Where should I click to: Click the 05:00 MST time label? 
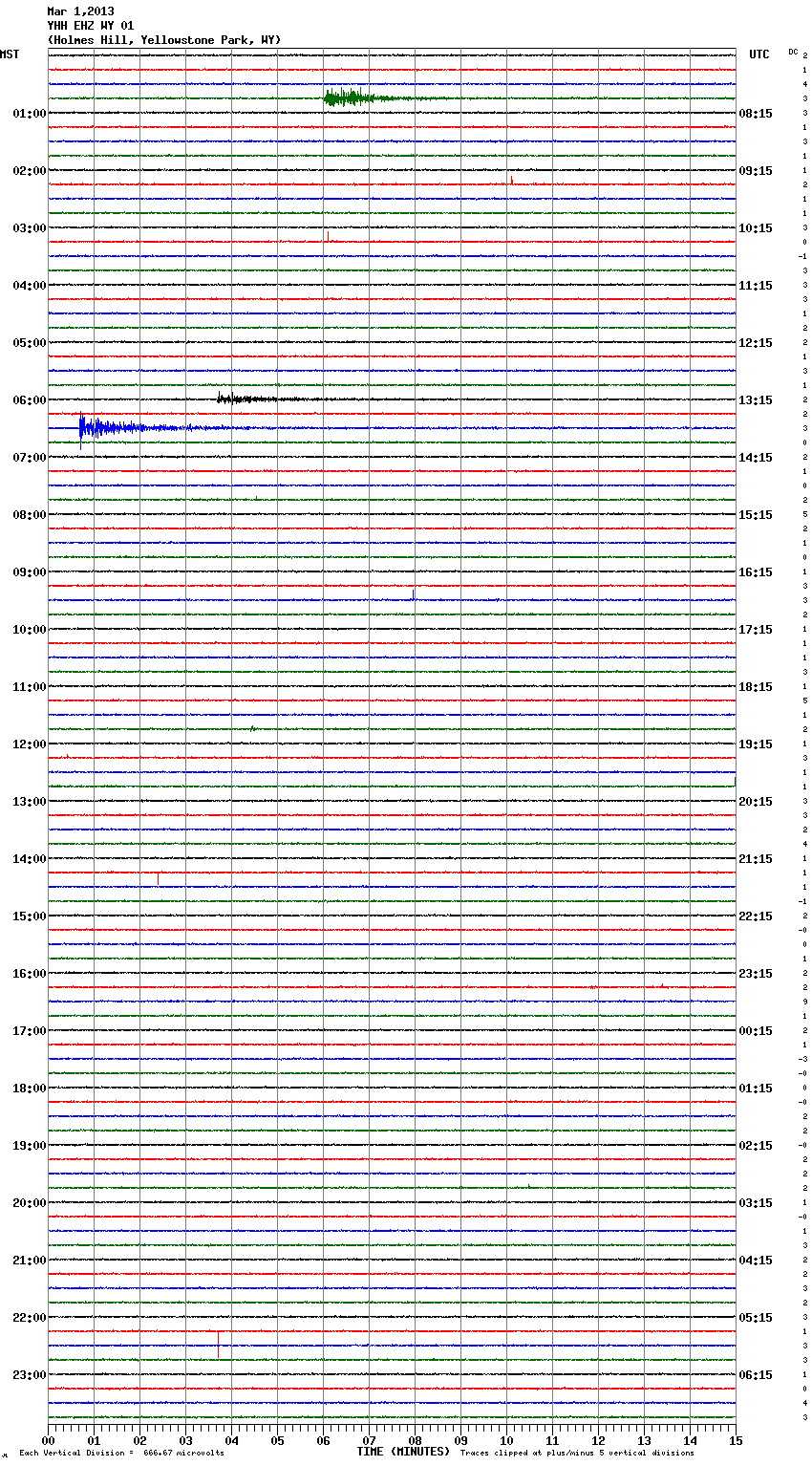[x=30, y=343]
